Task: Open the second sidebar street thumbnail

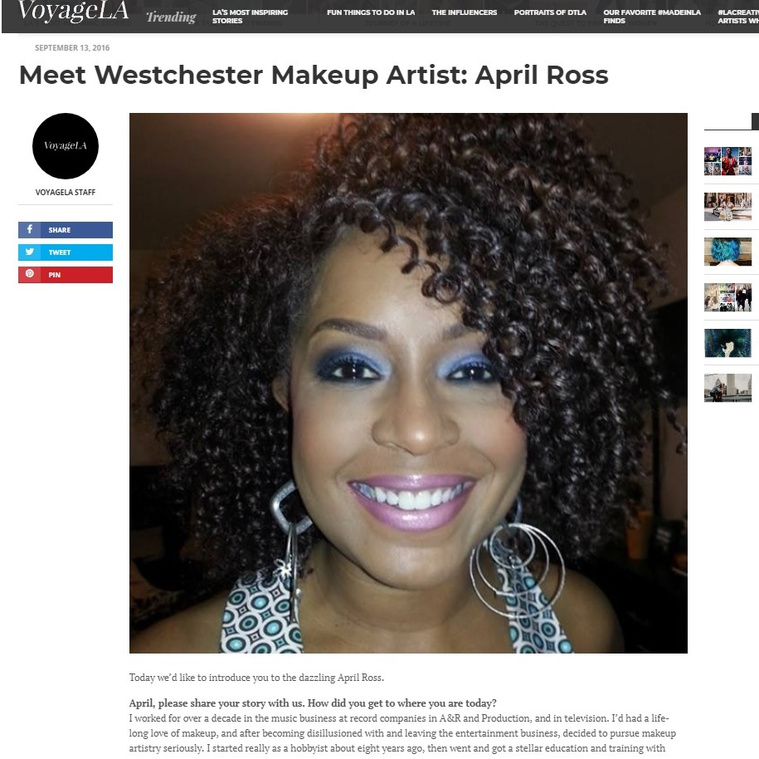Action: point(728,207)
